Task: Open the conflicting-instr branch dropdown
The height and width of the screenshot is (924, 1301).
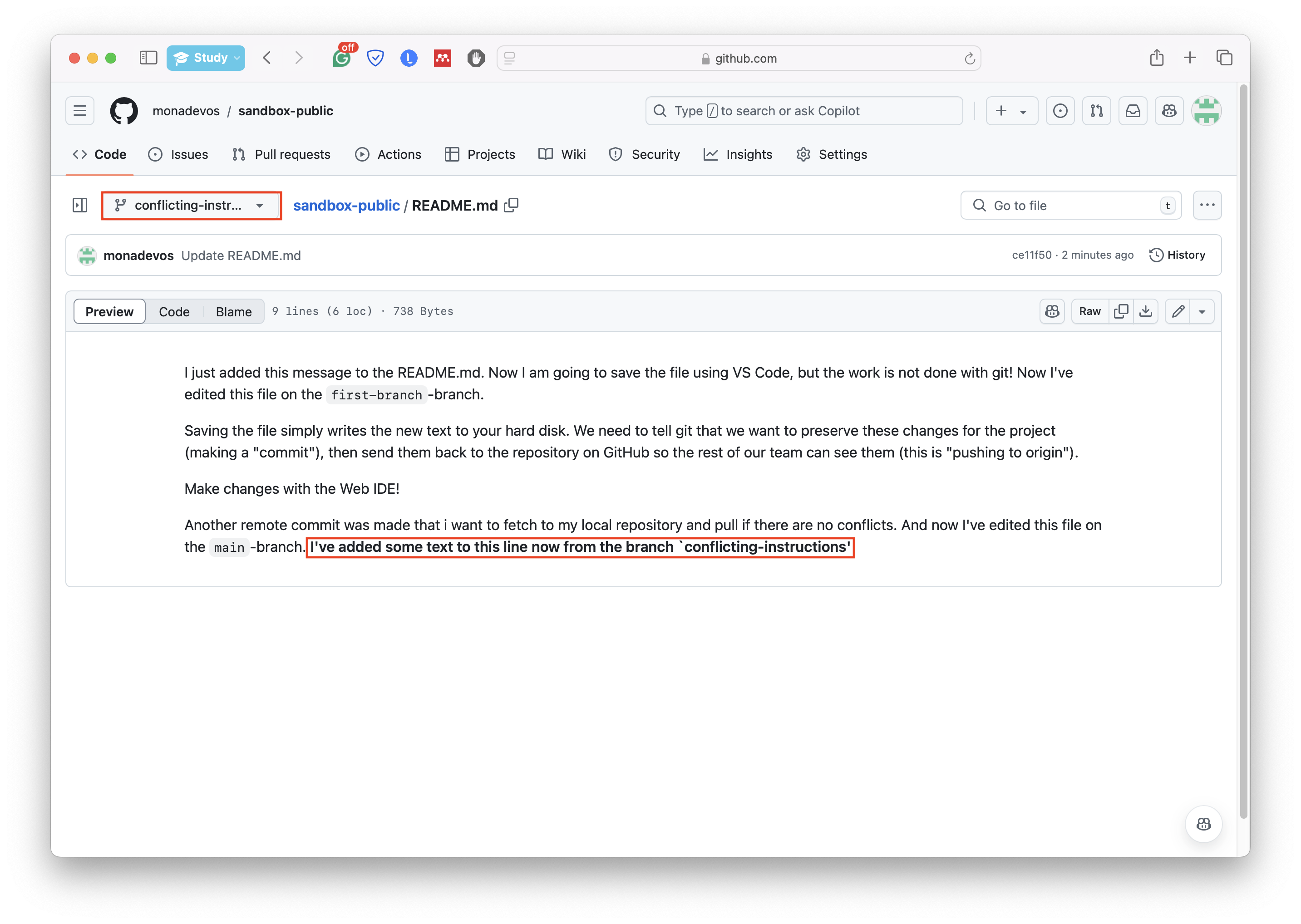Action: coord(191,206)
